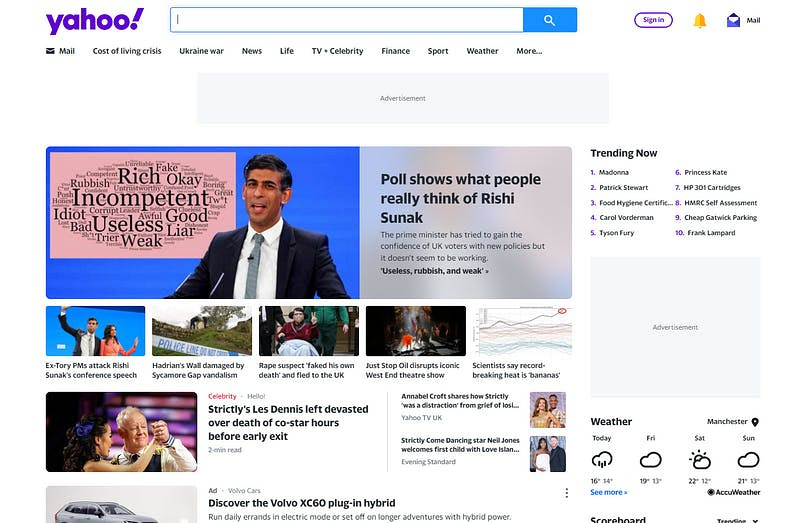
Task: Expand the More... navigation menu
Action: point(529,51)
